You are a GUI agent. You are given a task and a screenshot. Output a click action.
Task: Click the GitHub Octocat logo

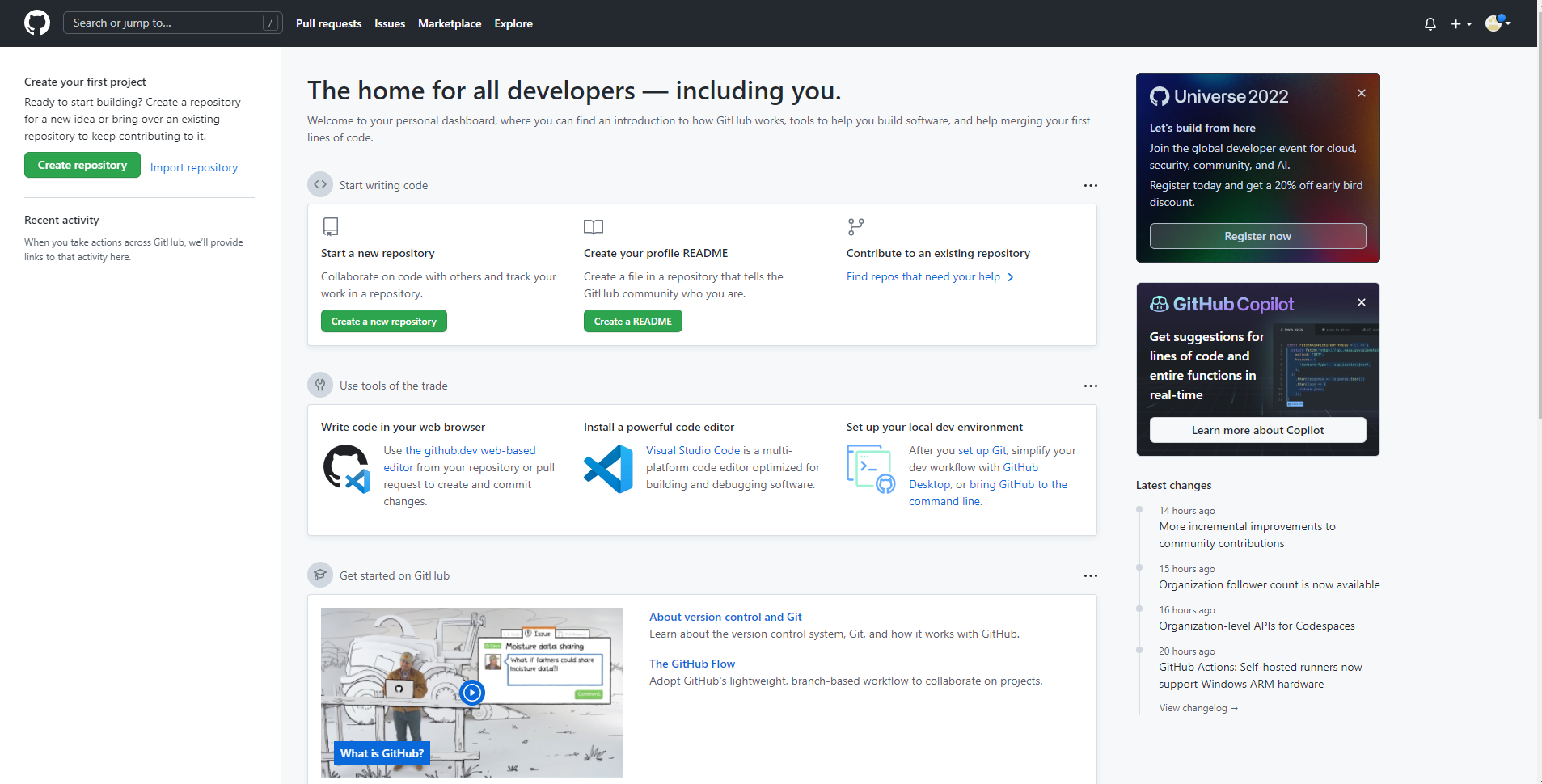(x=37, y=23)
